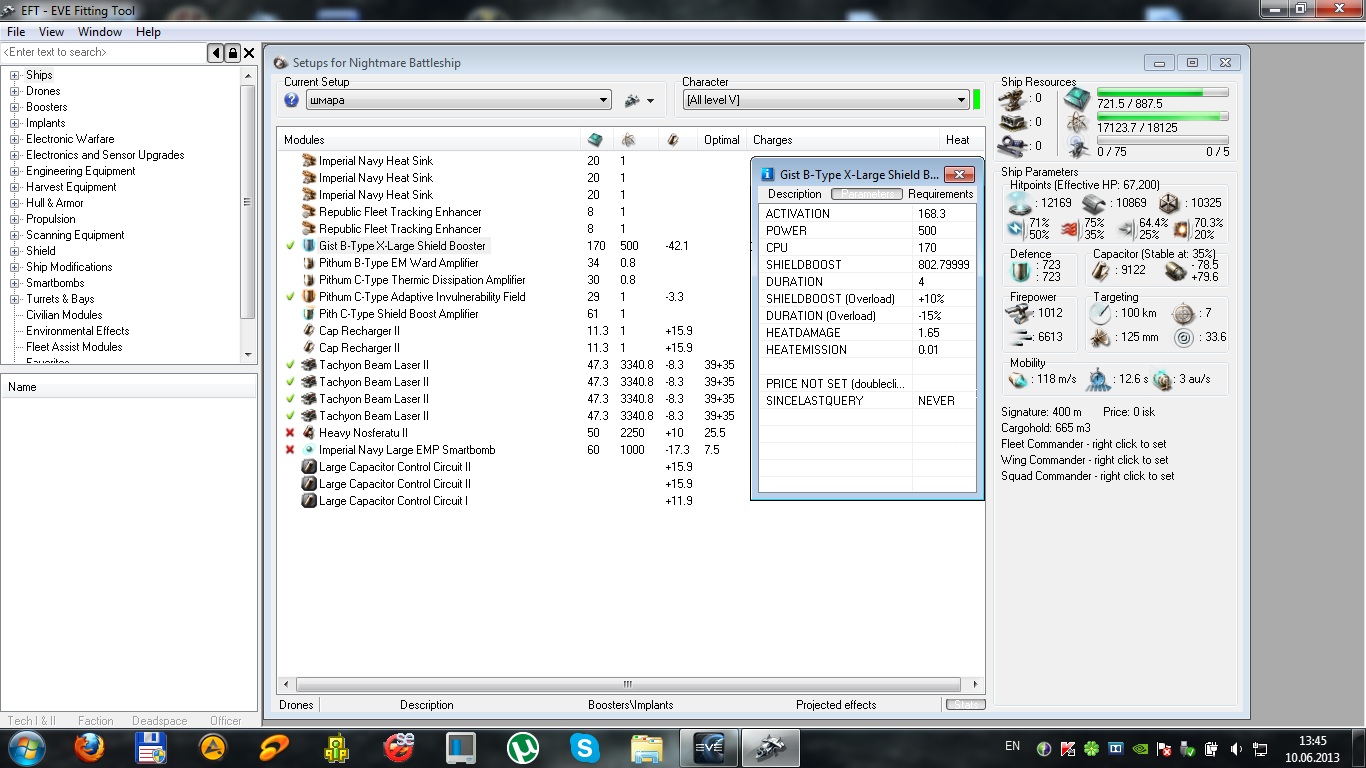This screenshot has height=768, width=1366.
Task: Click the warp speed icon next to 3 au/s
Action: tap(1162, 380)
